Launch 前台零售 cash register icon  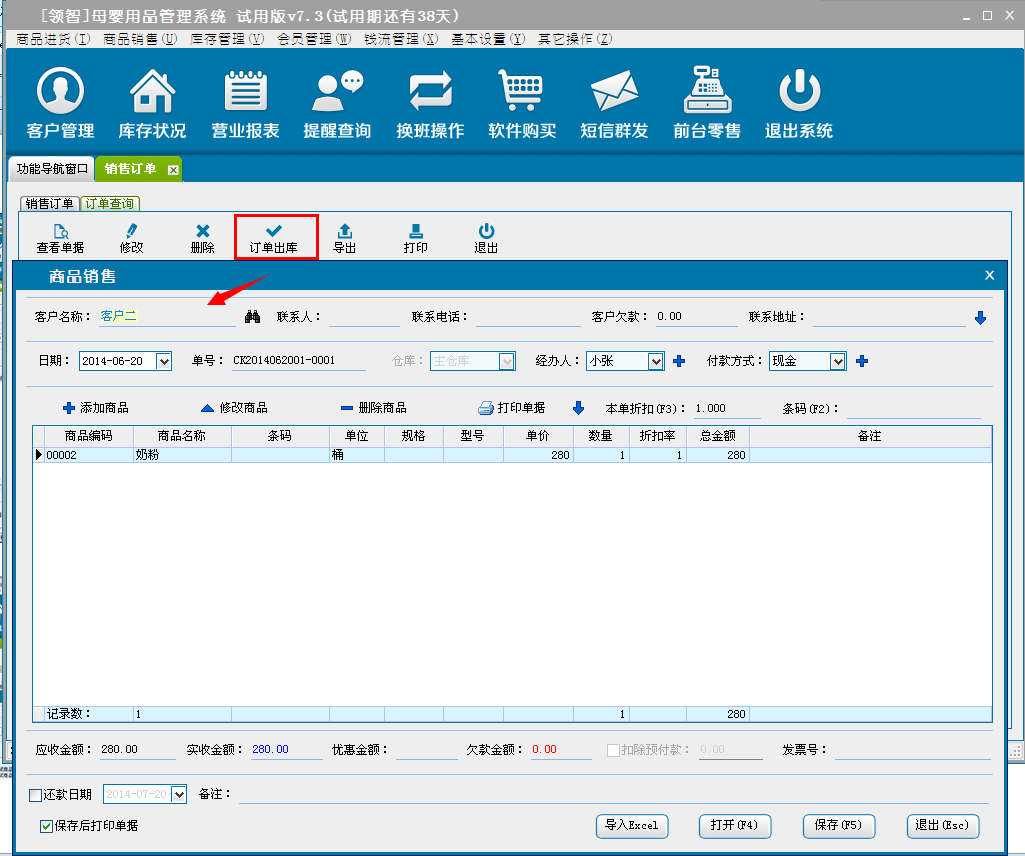coord(707,104)
